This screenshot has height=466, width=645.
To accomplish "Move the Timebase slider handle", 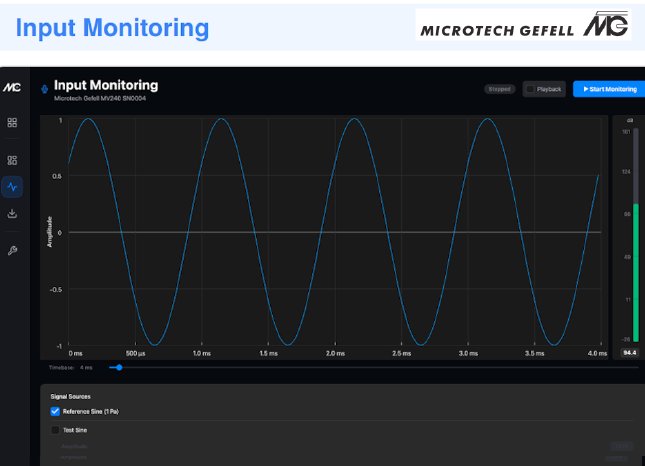I will click(x=119, y=367).
